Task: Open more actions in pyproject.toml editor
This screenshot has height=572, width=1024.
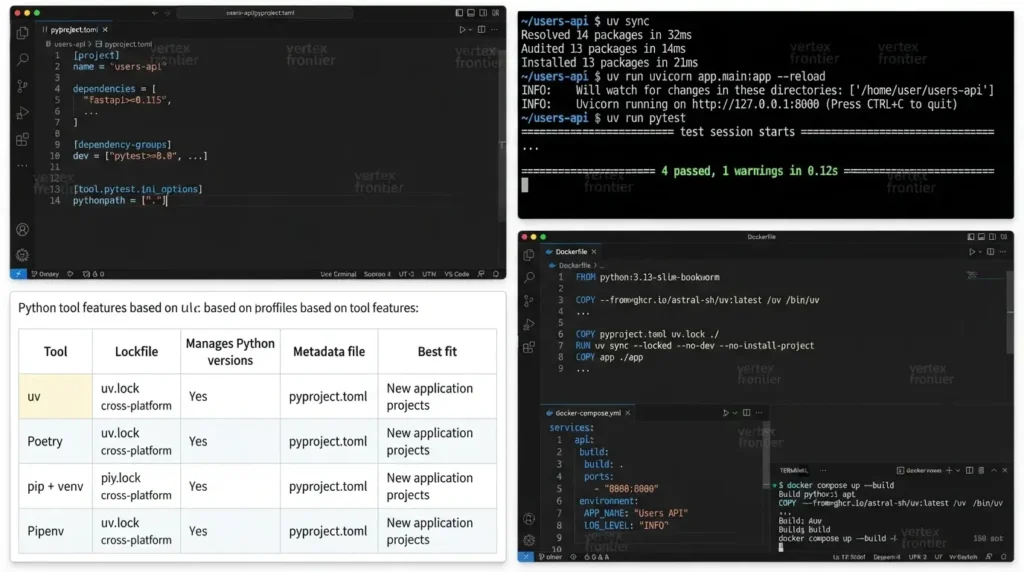Action: coord(494,29)
